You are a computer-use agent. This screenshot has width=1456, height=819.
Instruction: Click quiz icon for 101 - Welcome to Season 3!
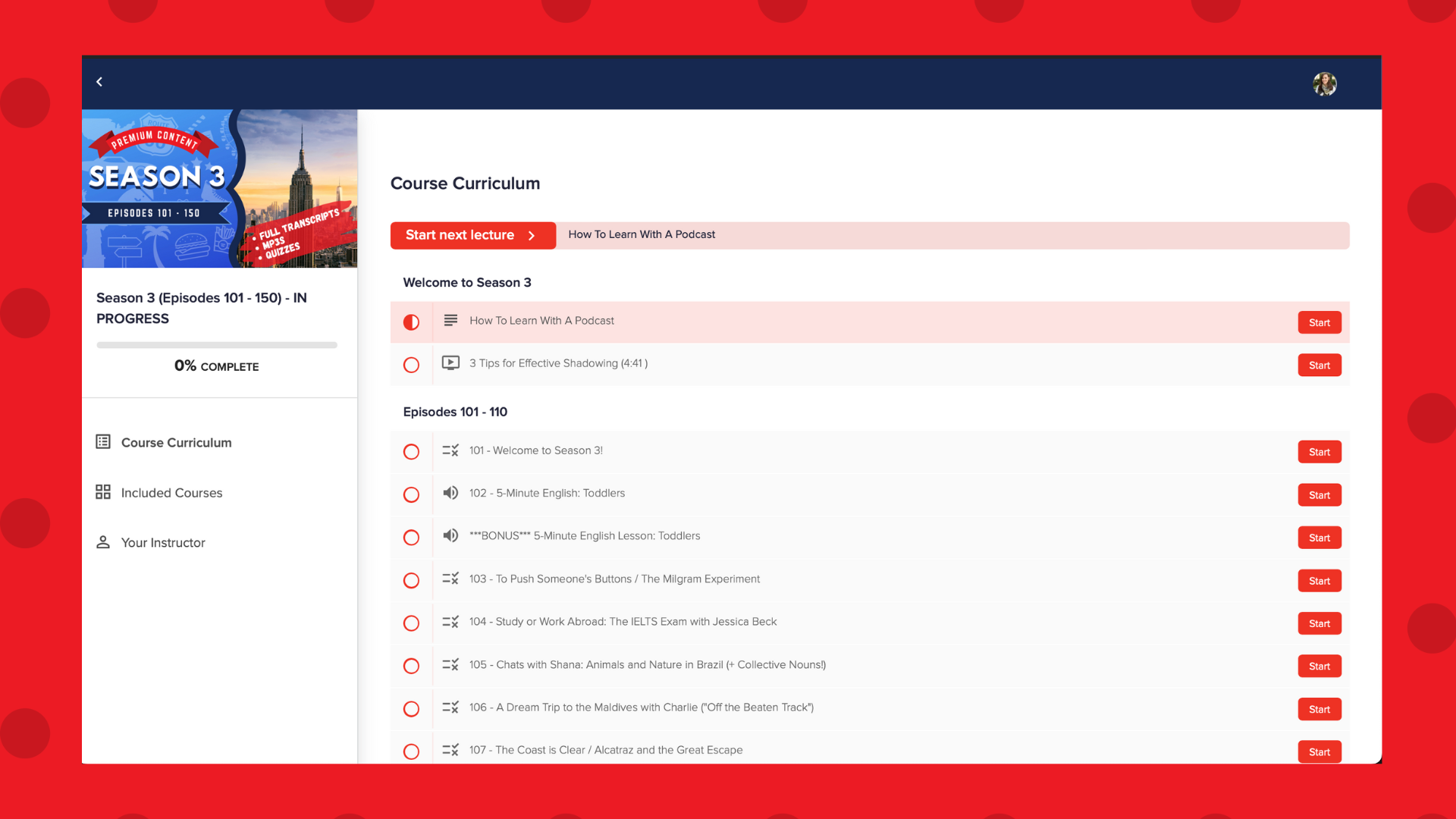[450, 450]
